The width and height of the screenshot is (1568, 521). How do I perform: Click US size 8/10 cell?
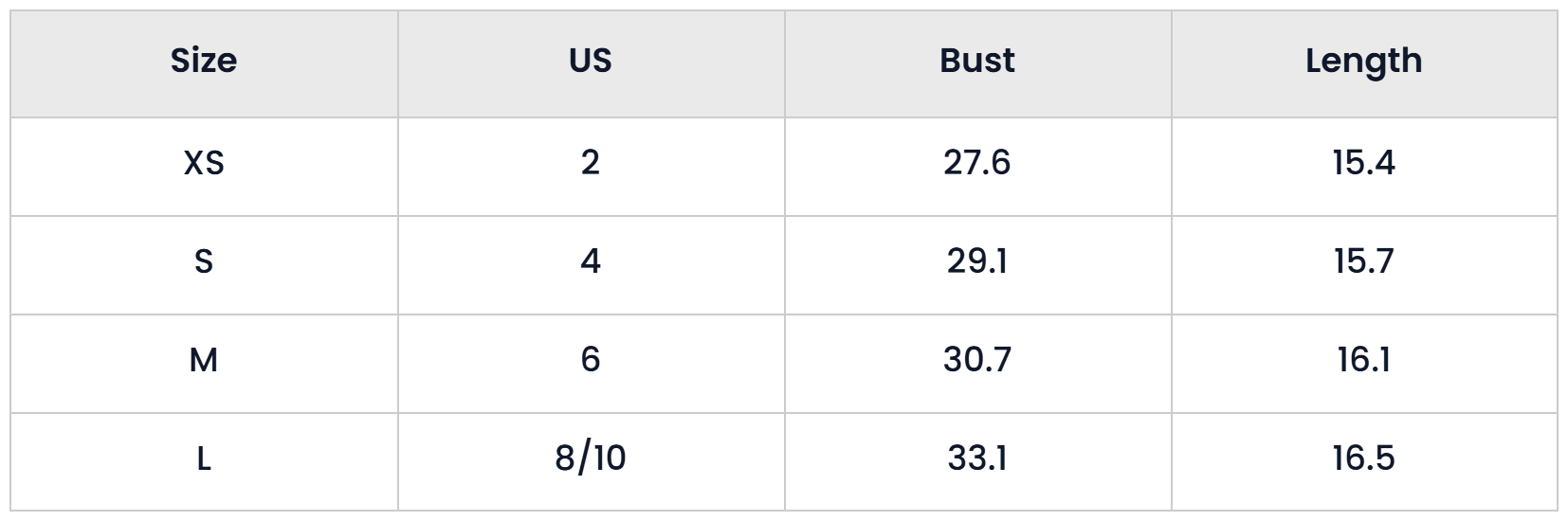pyautogui.click(x=591, y=461)
